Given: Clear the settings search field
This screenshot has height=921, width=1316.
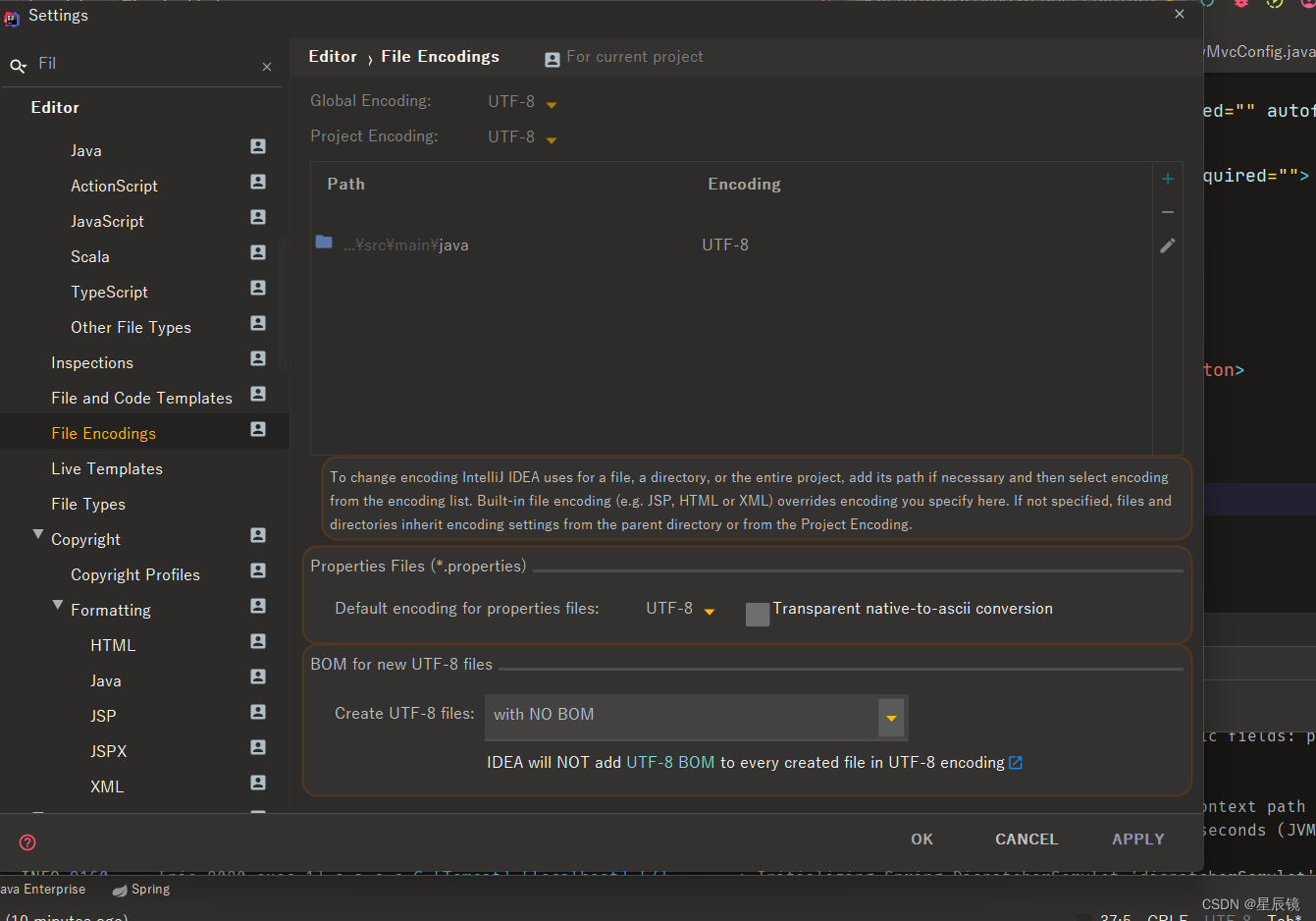Looking at the screenshot, I should 267,67.
